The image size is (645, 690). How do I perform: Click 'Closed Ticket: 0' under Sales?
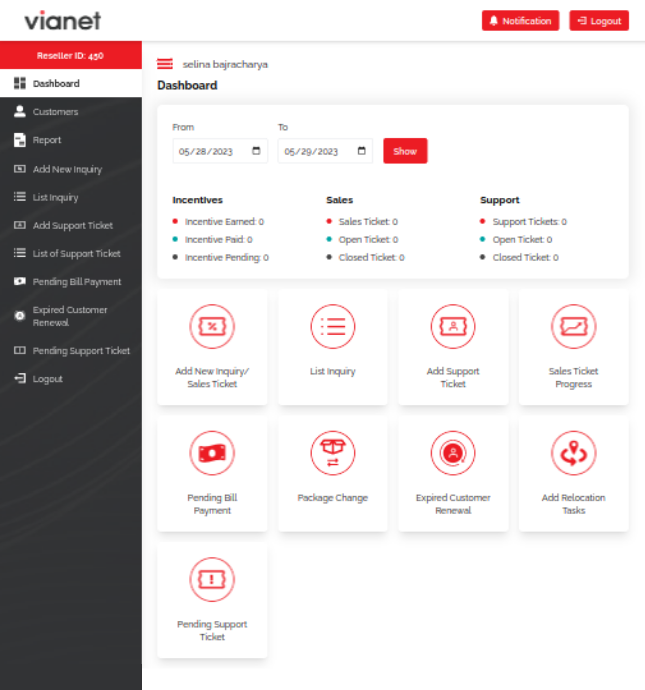371,257
